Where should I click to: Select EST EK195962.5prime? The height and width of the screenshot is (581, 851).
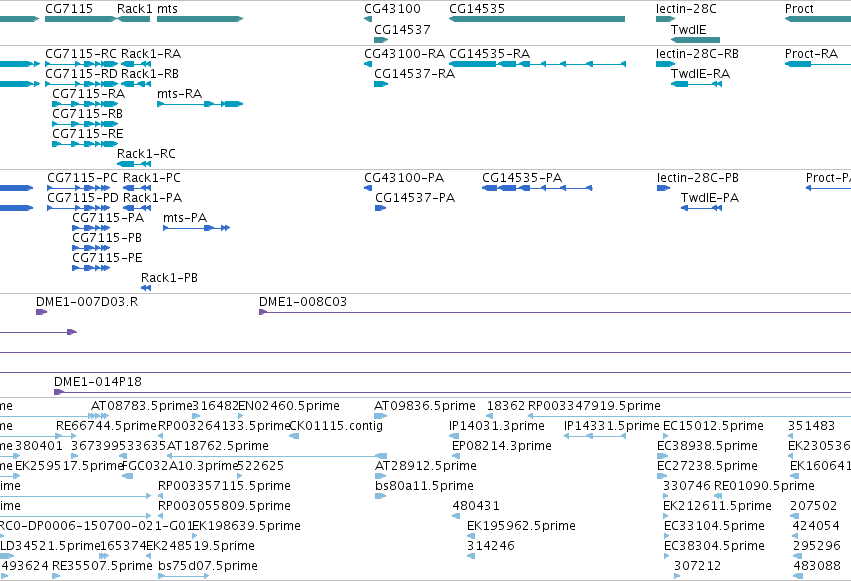[x=522, y=527]
